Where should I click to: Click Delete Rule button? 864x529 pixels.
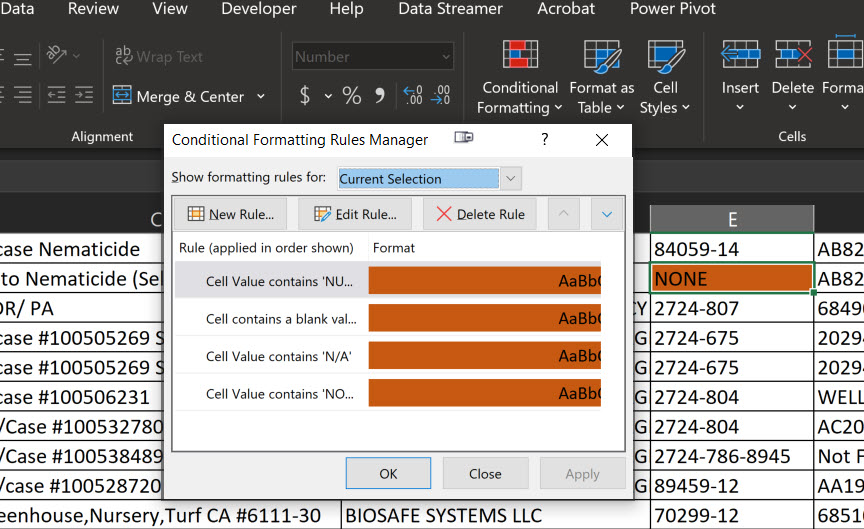tap(480, 214)
